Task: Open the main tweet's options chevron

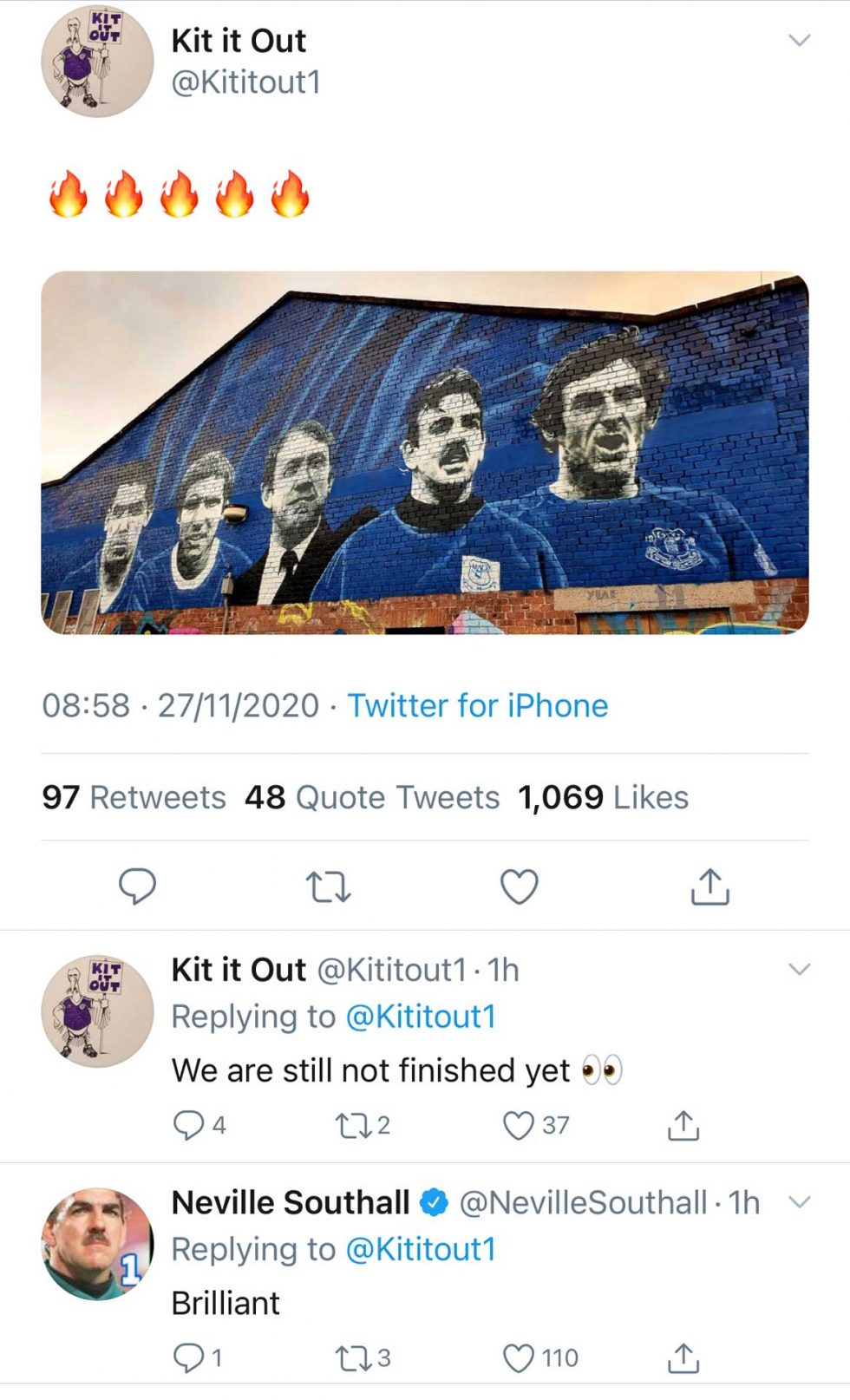Action: (x=799, y=39)
